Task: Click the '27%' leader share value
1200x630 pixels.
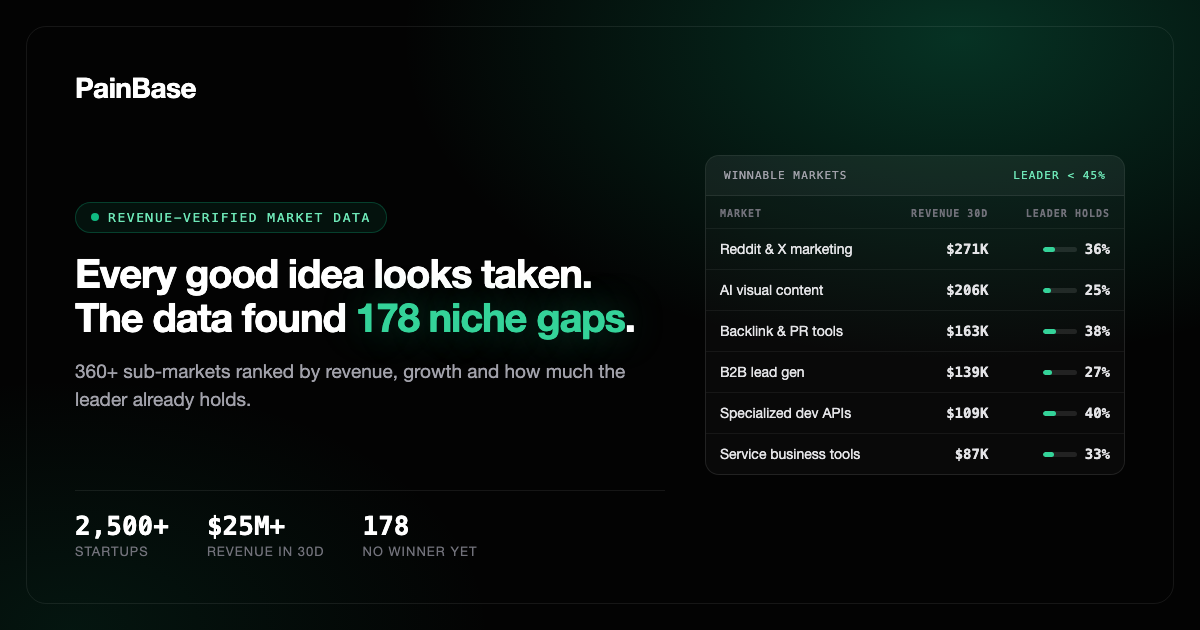Action: click(1097, 372)
